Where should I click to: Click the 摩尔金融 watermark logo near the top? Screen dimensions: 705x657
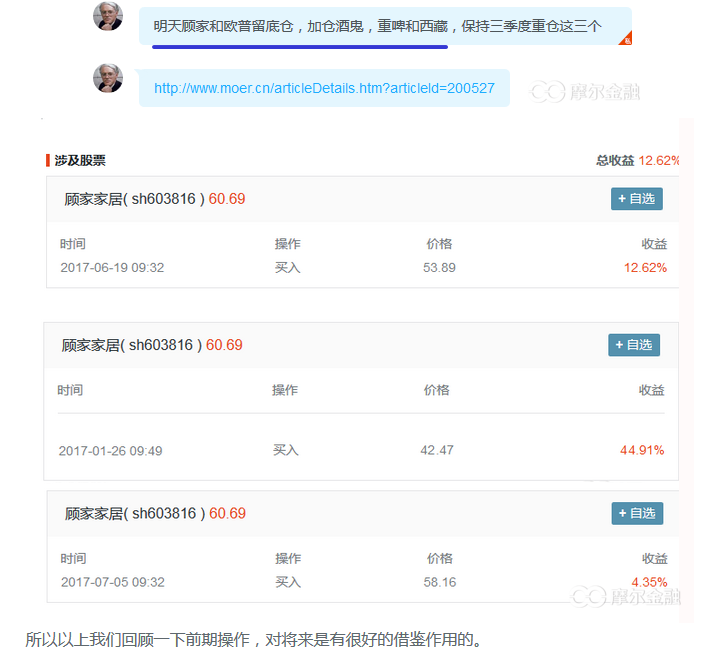[585, 92]
